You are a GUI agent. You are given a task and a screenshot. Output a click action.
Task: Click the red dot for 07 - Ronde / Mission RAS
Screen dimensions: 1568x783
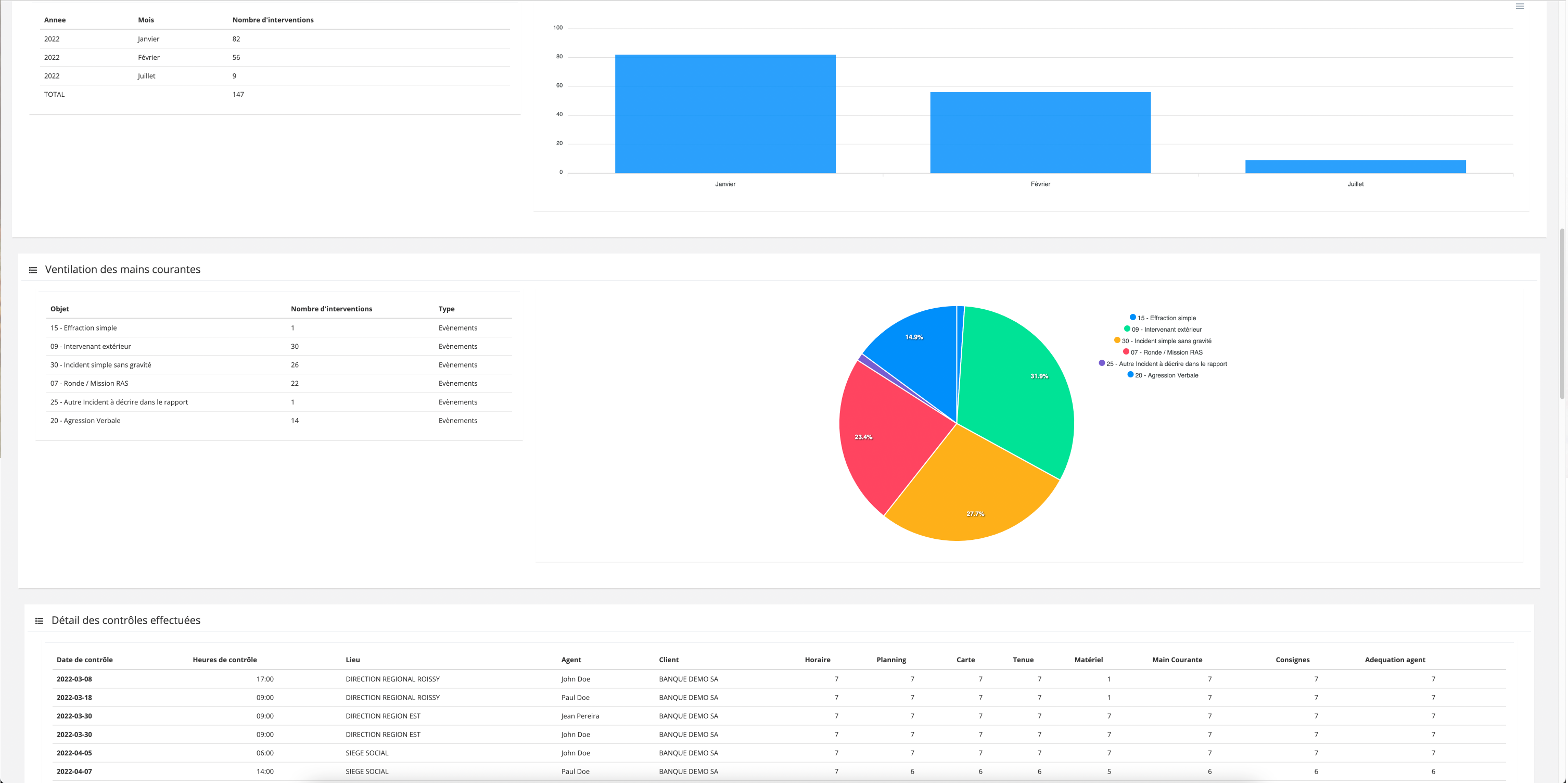pos(1126,352)
